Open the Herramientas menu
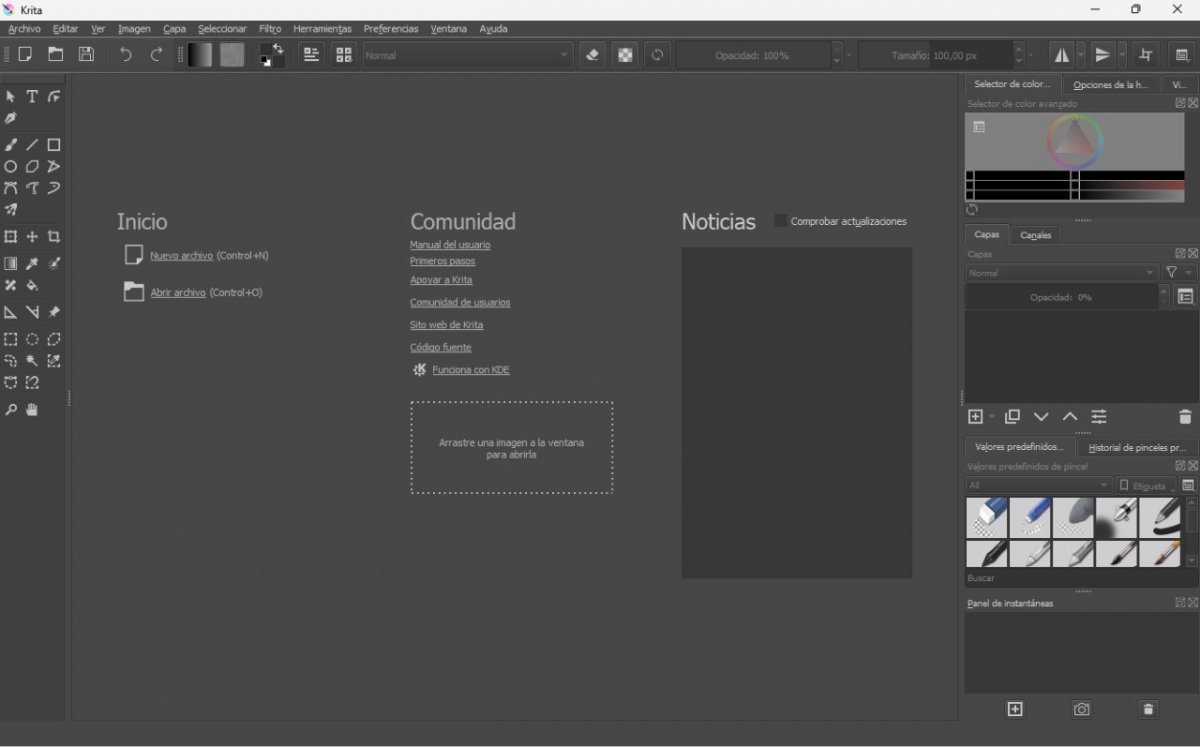Screen dimensions: 1200x747 point(322,29)
